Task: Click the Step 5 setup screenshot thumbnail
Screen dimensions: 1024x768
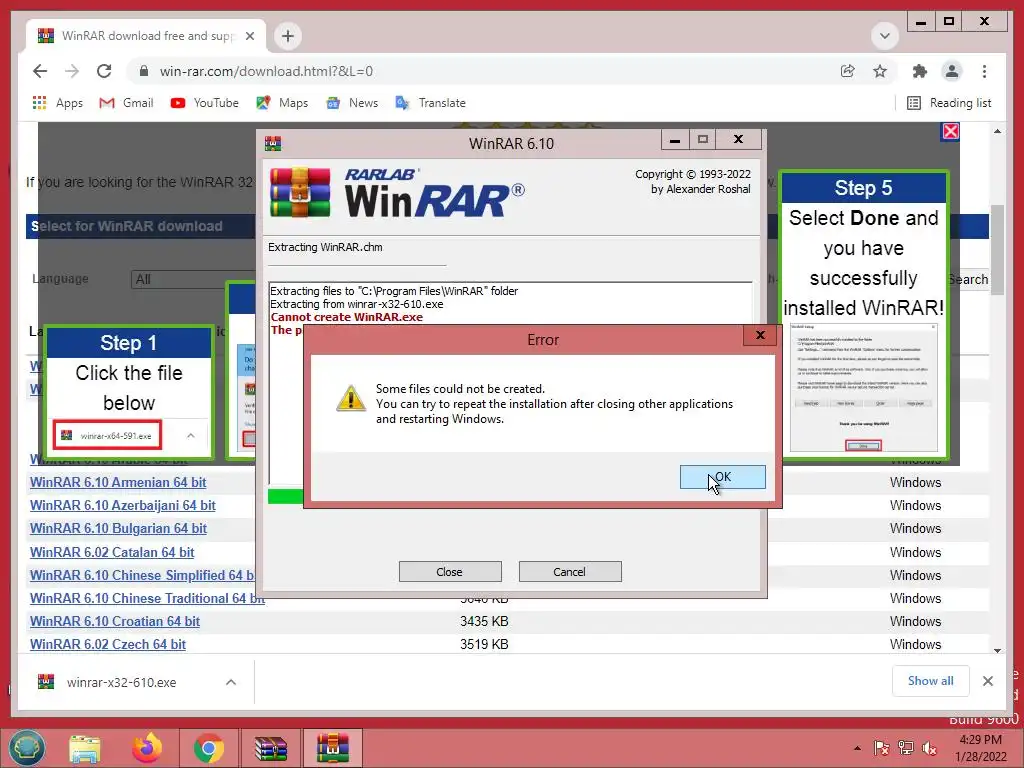Action: [x=863, y=387]
